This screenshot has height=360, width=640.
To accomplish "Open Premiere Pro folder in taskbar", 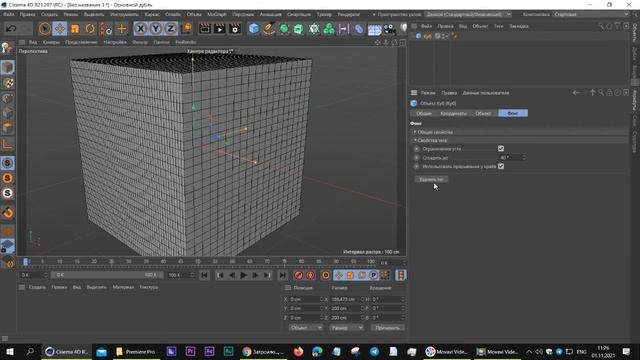I will pyautogui.click(x=136, y=352).
